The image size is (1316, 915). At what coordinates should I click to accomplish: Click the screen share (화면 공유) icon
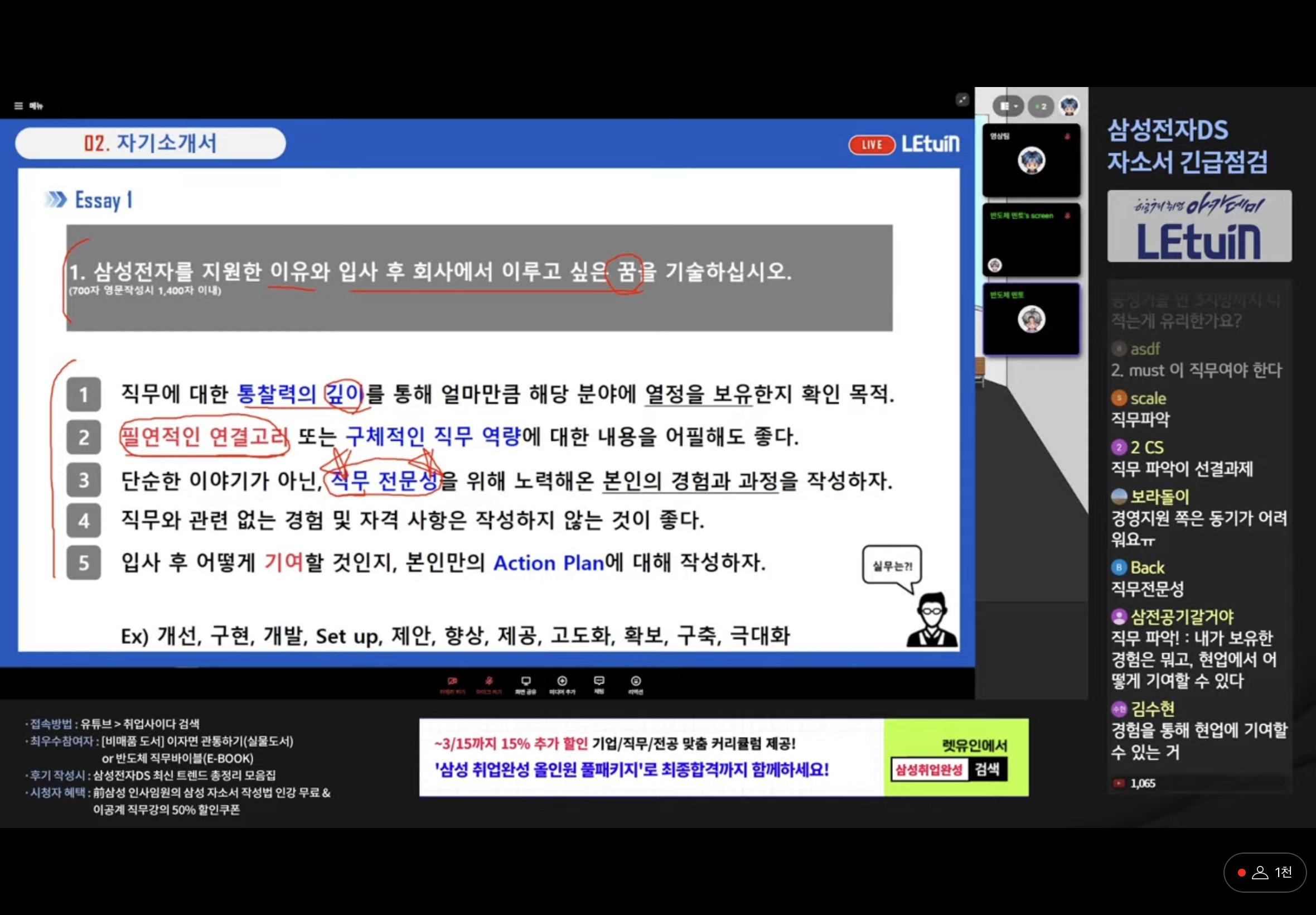click(x=525, y=682)
